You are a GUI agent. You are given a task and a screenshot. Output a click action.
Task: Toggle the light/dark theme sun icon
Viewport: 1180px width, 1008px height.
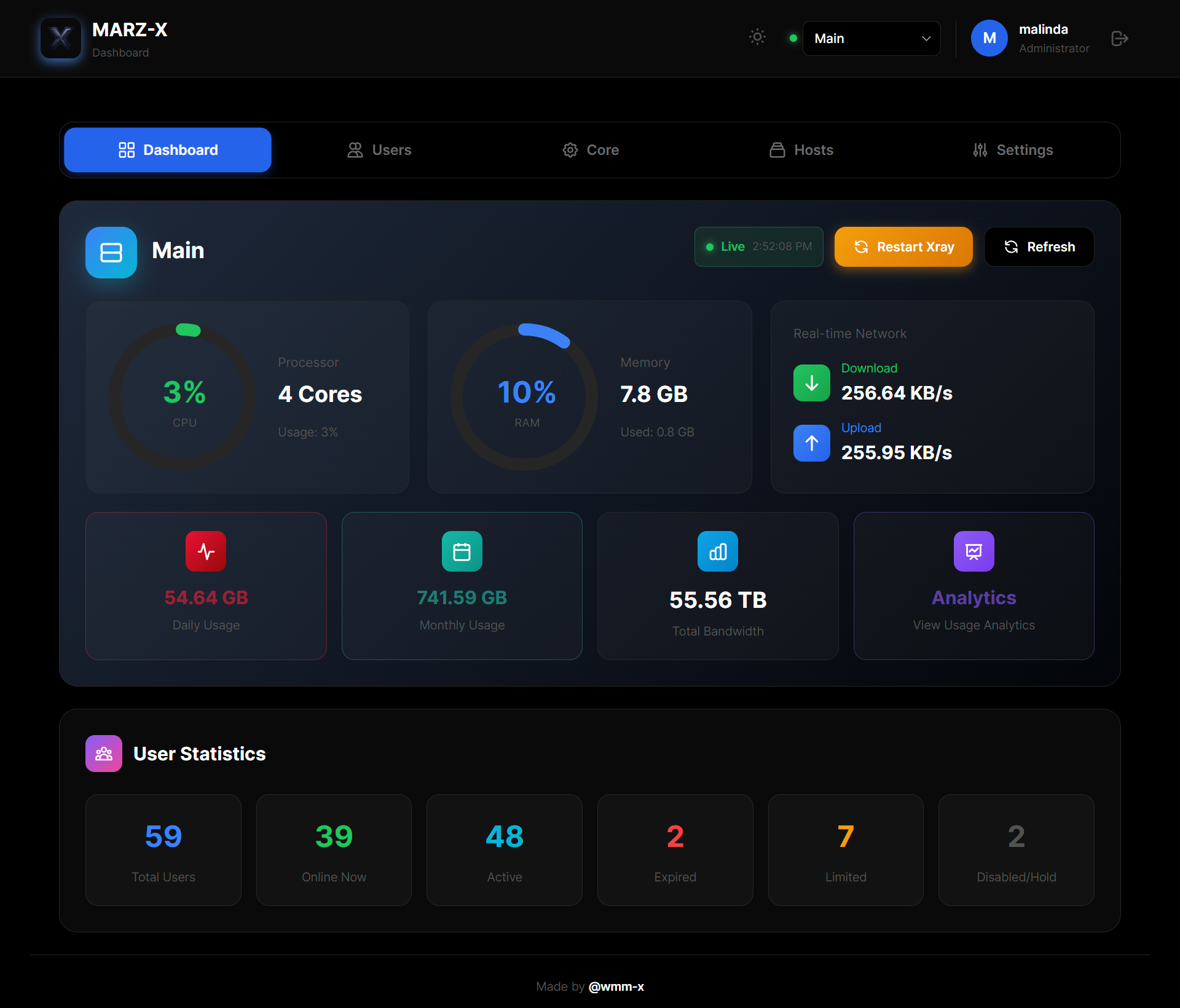point(757,37)
